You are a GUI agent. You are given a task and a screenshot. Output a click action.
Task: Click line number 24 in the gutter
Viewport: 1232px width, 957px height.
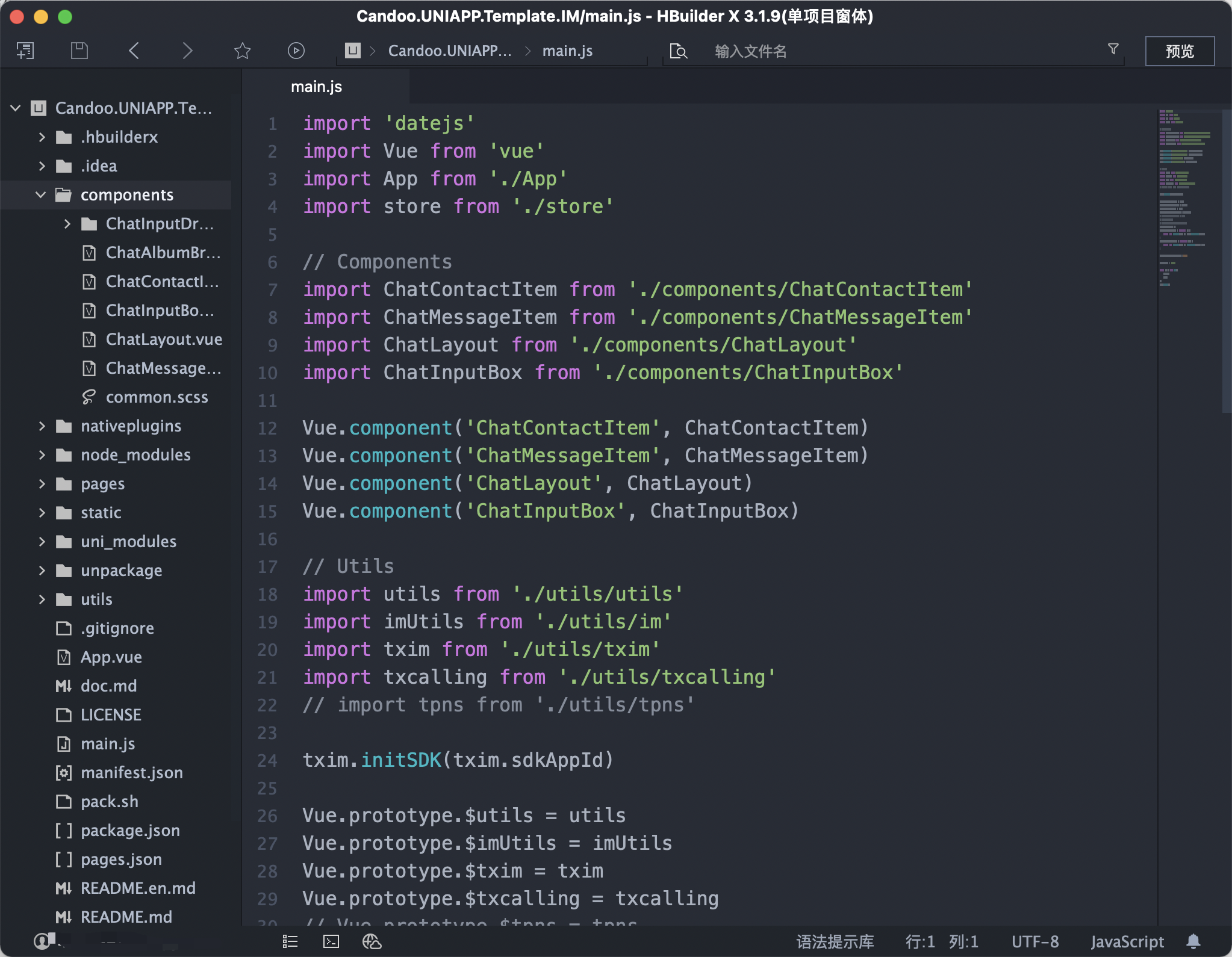267,761
